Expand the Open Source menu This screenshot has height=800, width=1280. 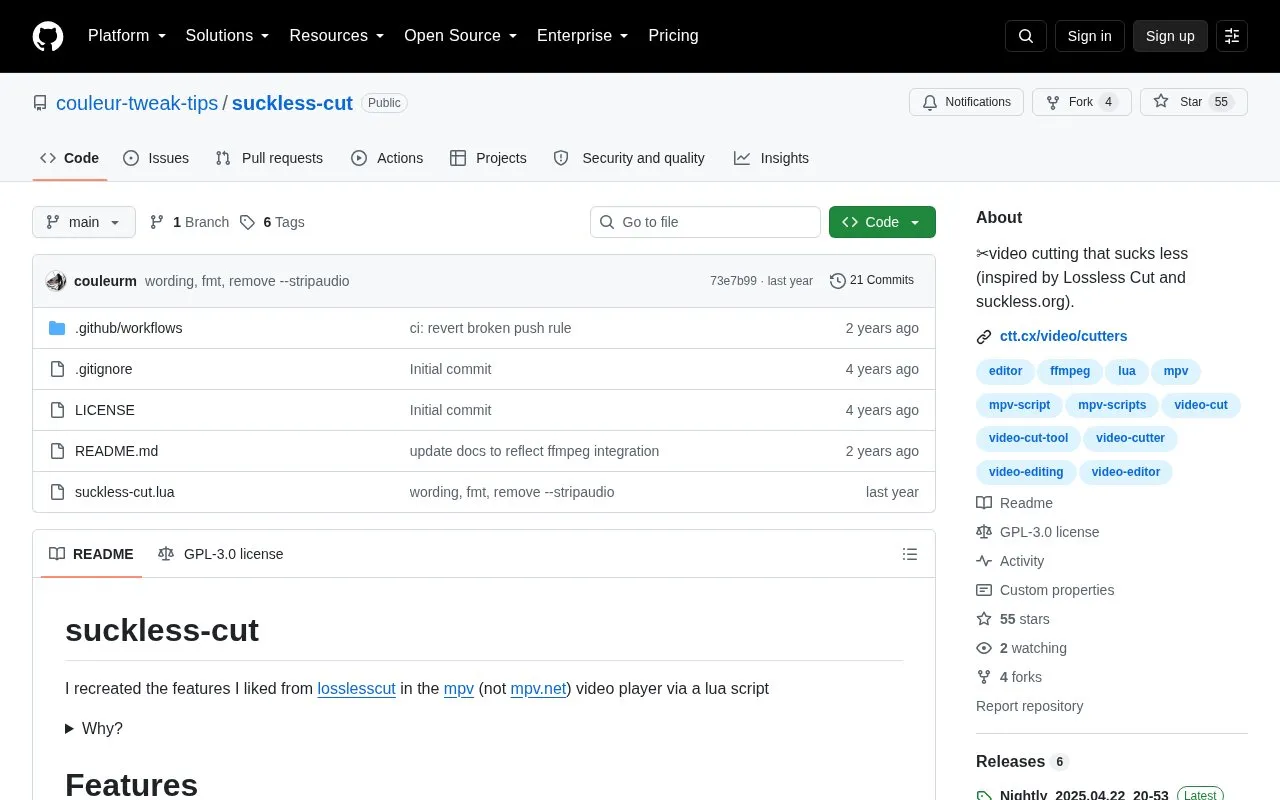pyautogui.click(x=460, y=36)
